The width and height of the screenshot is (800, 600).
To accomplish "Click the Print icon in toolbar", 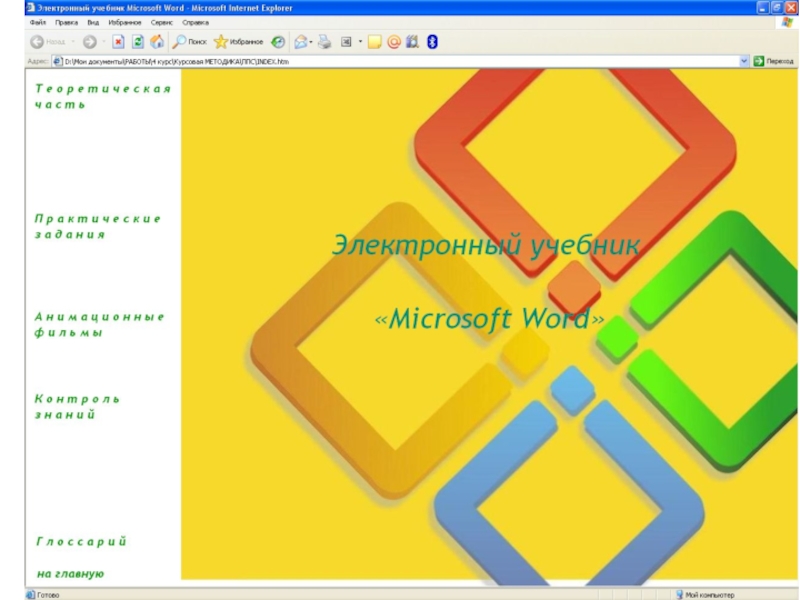I will 324,42.
